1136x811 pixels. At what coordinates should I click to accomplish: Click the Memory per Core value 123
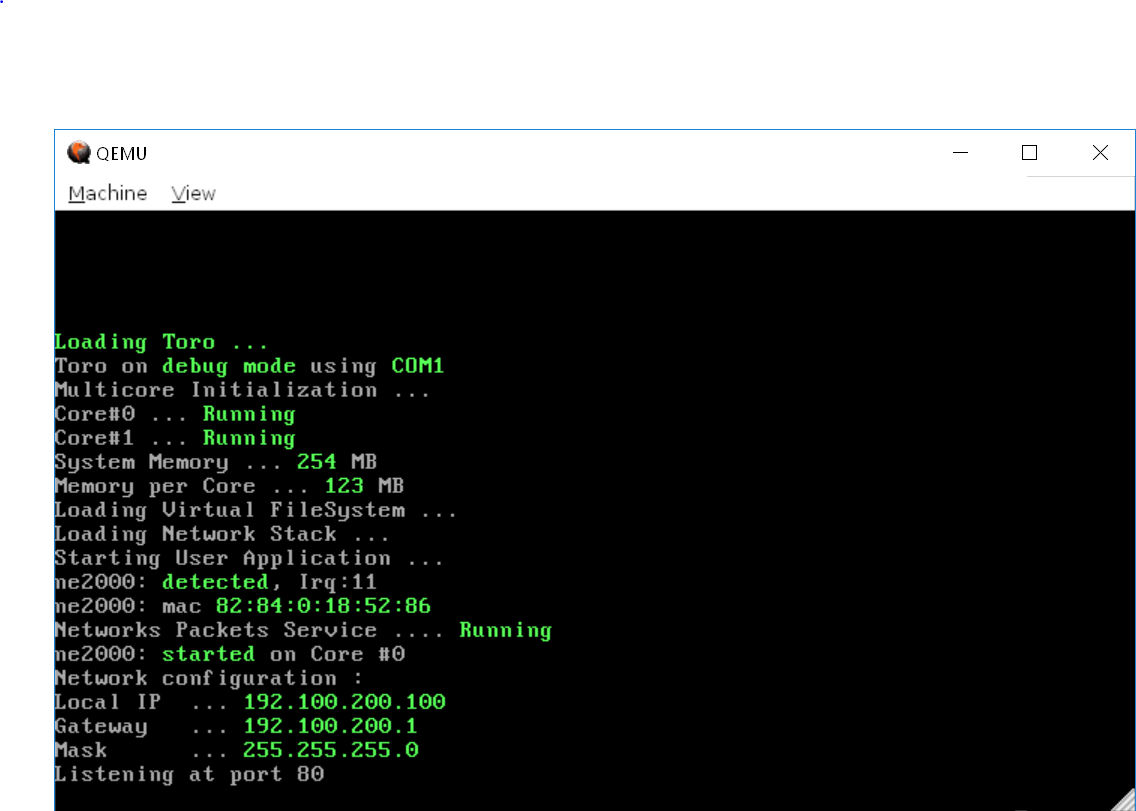point(344,486)
